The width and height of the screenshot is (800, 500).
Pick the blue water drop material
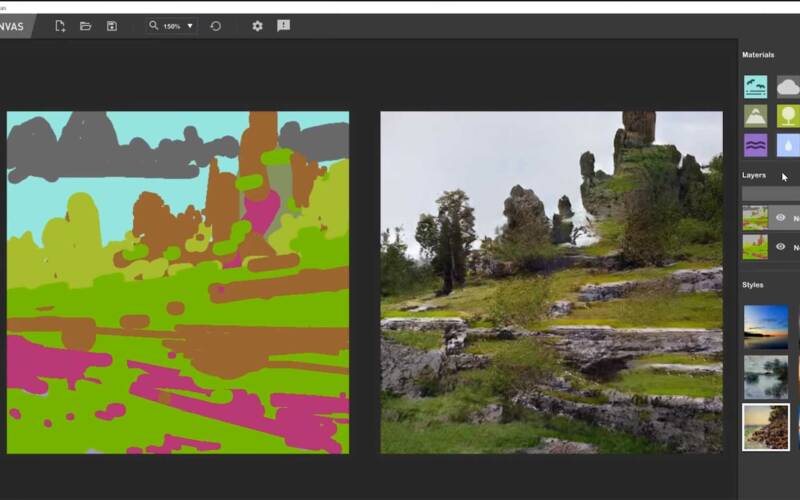pos(788,145)
